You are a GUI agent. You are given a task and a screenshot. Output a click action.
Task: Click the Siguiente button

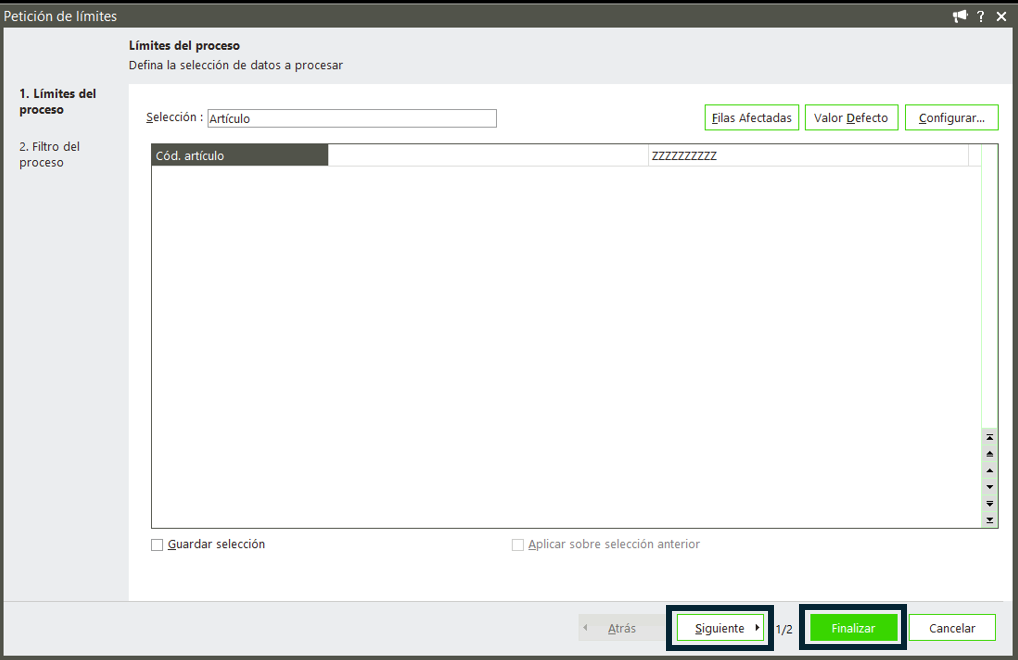[720, 628]
